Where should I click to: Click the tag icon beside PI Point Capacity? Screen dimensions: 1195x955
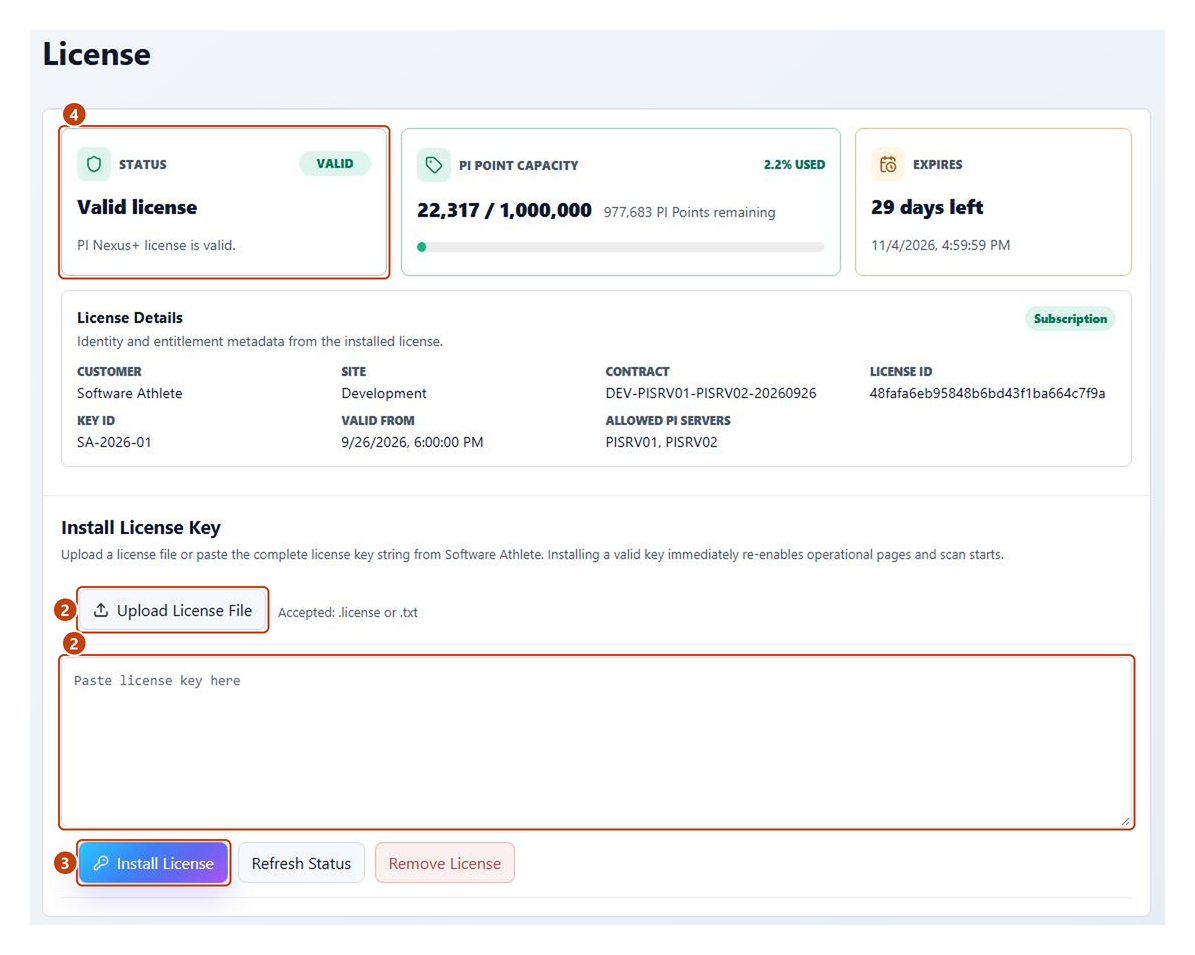tap(434, 165)
